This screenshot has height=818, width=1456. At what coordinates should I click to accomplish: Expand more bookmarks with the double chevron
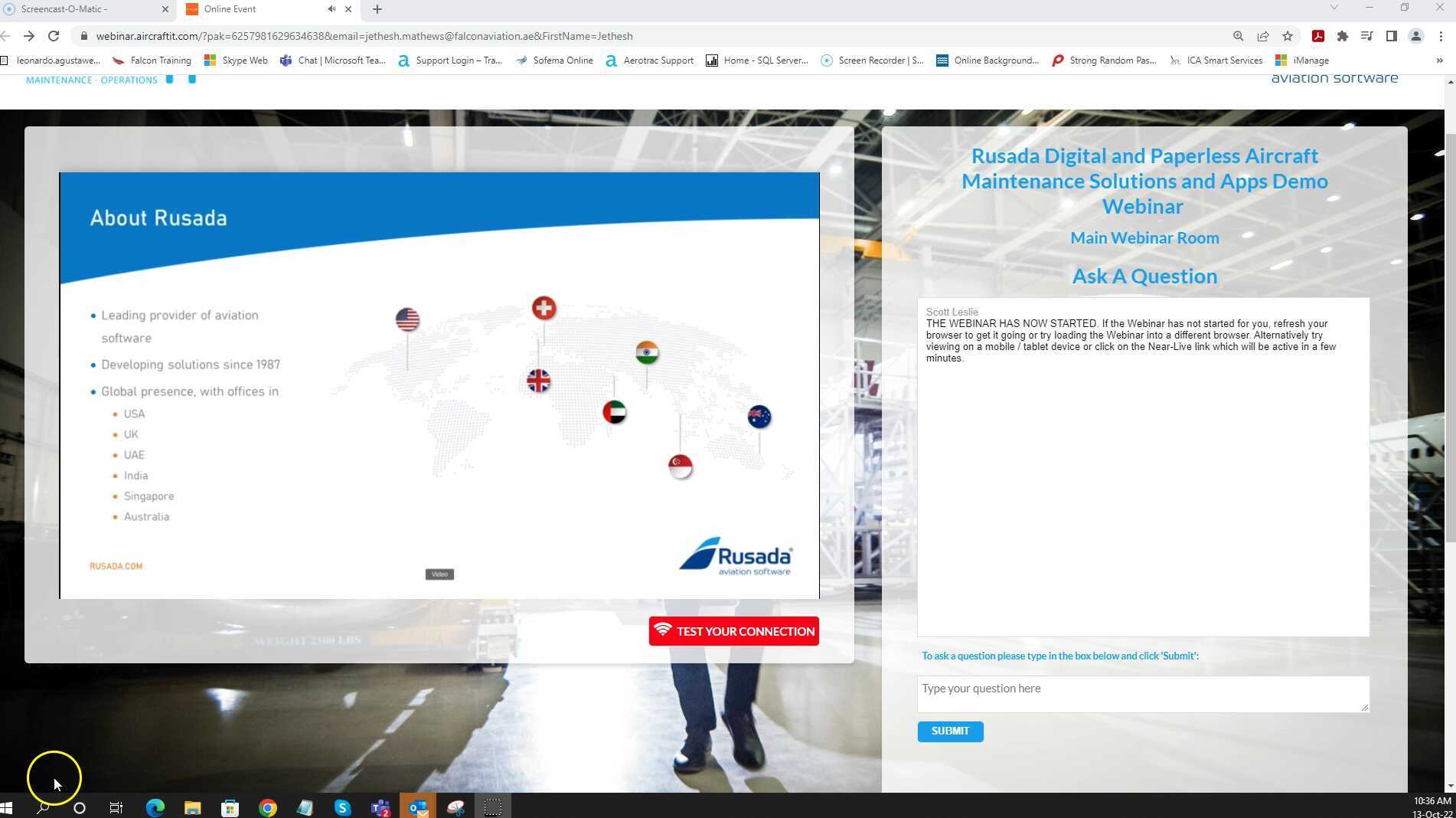(x=1438, y=61)
